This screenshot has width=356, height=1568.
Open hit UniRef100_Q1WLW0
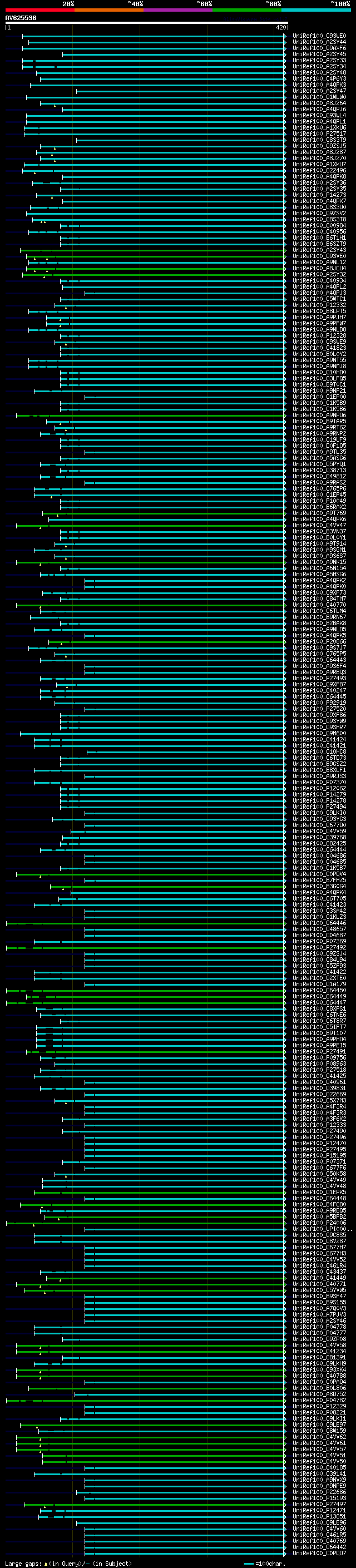pos(319,97)
